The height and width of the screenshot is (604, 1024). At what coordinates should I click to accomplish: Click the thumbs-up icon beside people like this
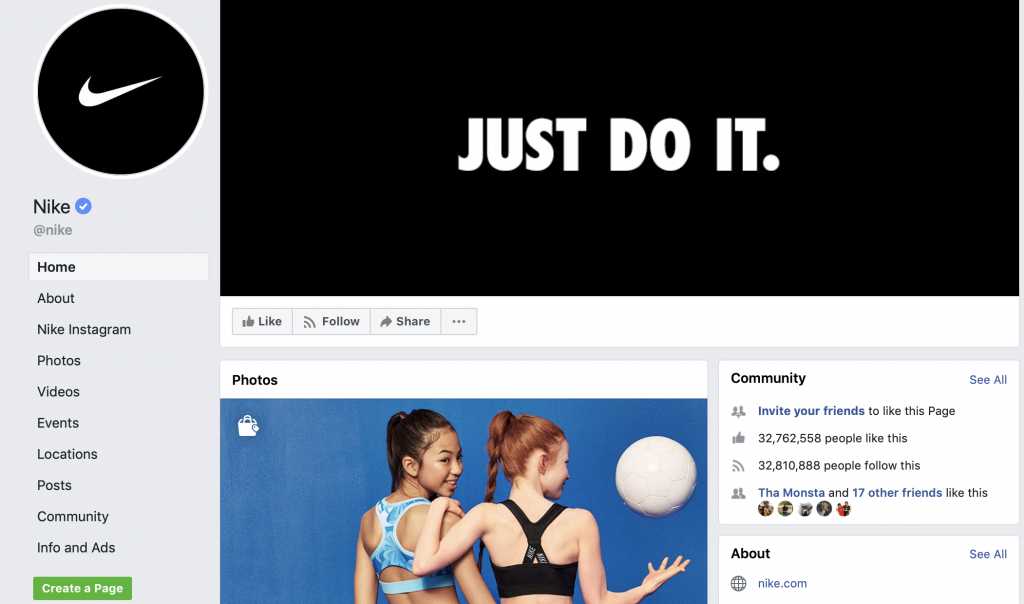739,438
